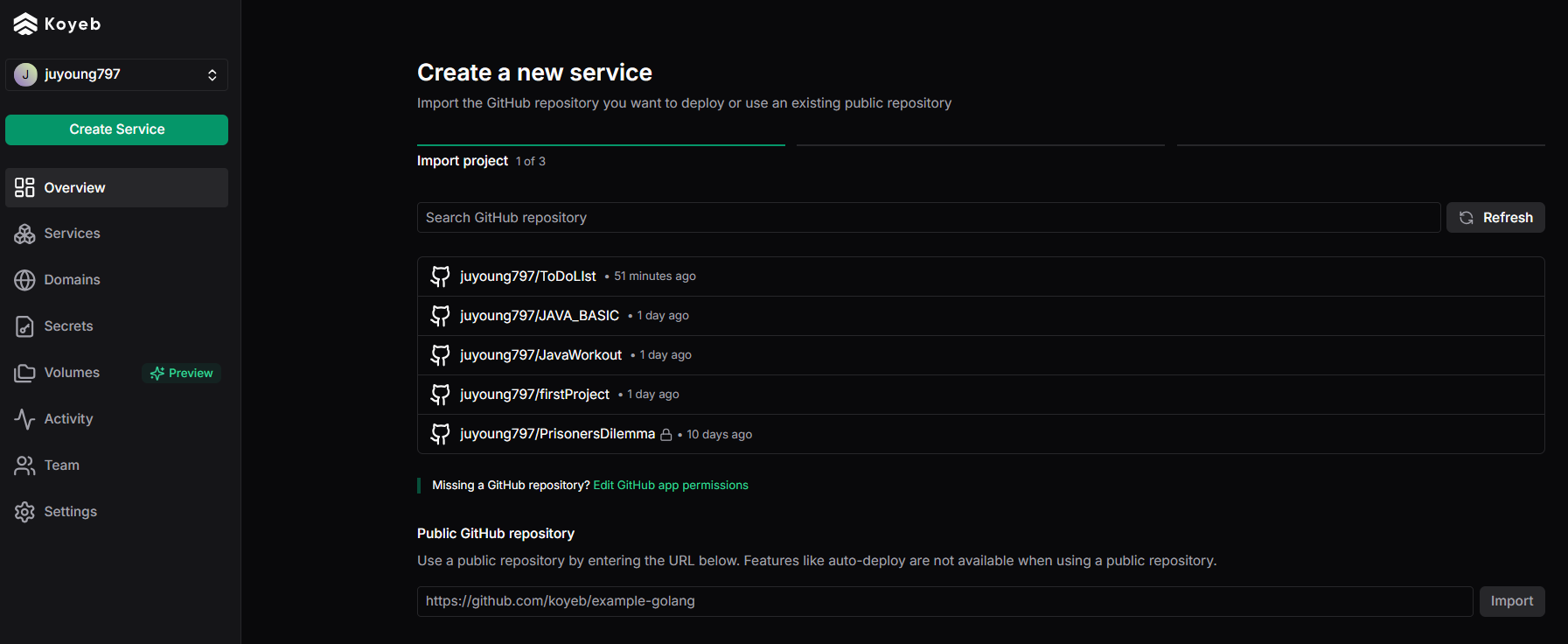The height and width of the screenshot is (644, 1568).
Task: Click the Settings gear icon
Action: click(x=24, y=512)
